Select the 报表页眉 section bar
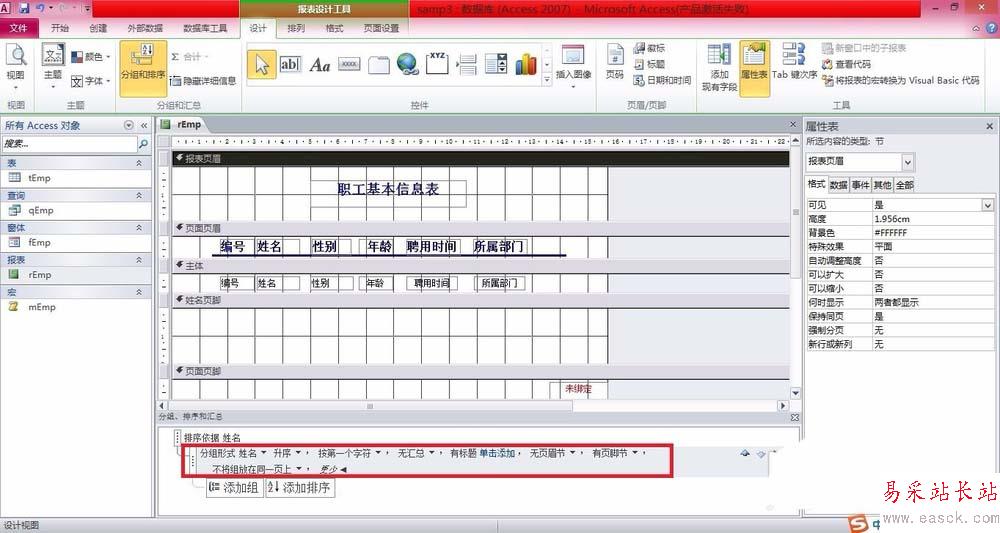1000x533 pixels. coord(481,158)
